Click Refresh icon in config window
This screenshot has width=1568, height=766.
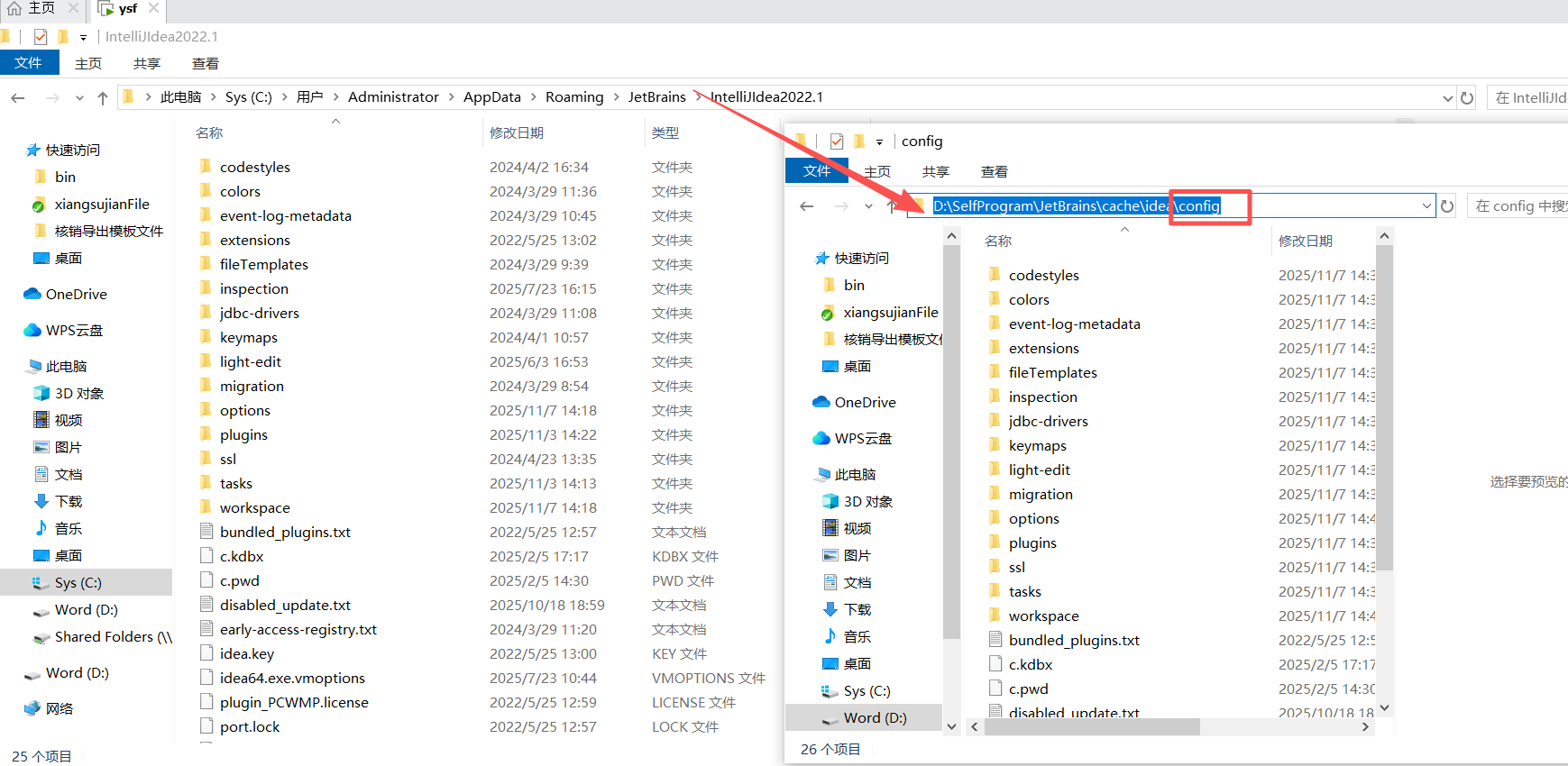tap(1447, 205)
